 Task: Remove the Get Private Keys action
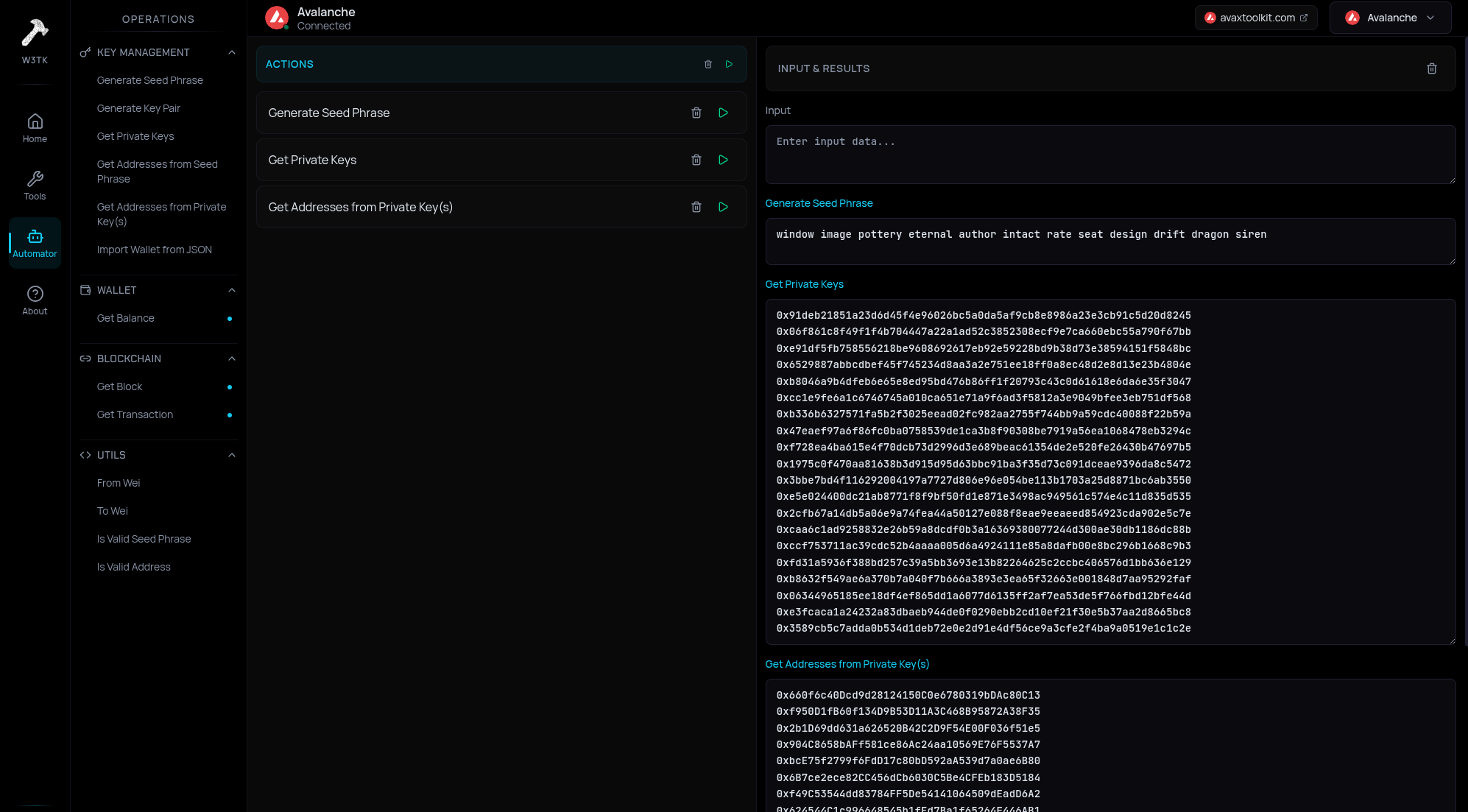point(696,160)
